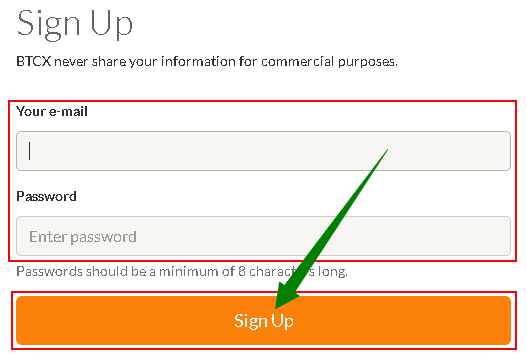Viewport: 527px width, 361px height.
Task: Click the Enter password field
Action: [264, 236]
